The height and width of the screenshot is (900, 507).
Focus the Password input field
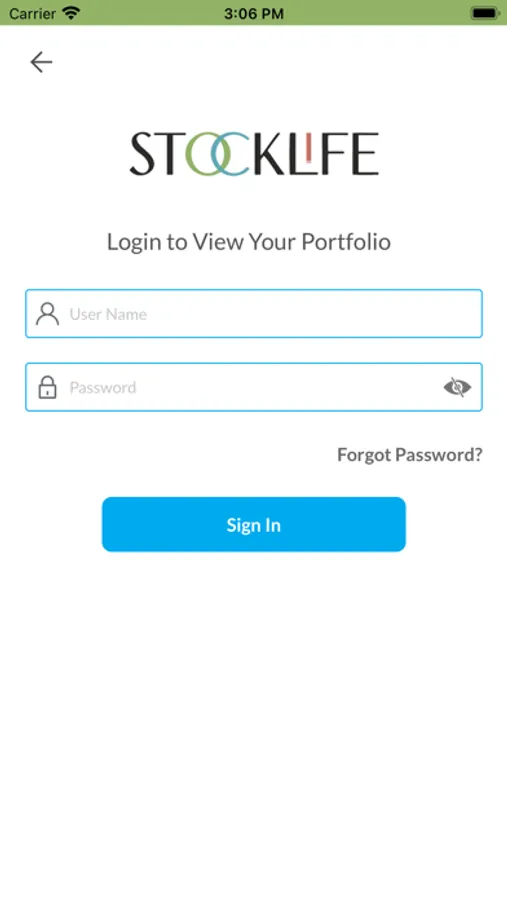click(x=254, y=387)
